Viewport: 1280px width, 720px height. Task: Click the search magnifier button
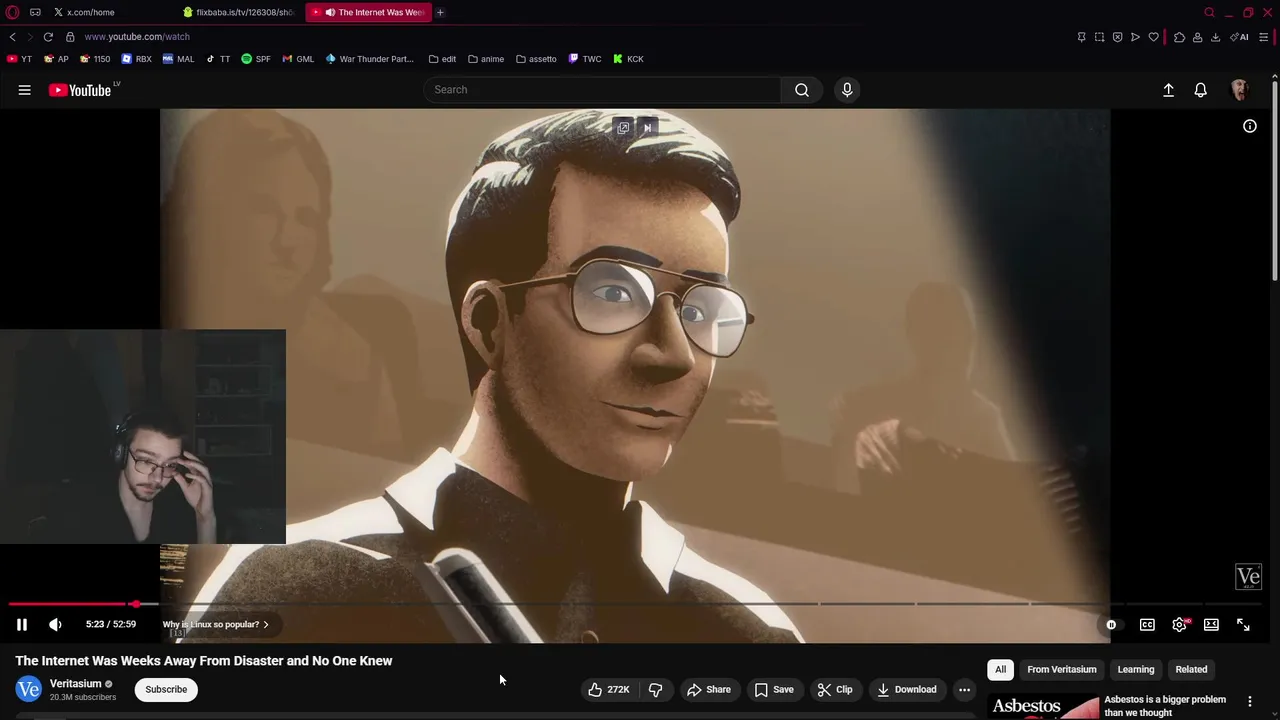tap(802, 90)
